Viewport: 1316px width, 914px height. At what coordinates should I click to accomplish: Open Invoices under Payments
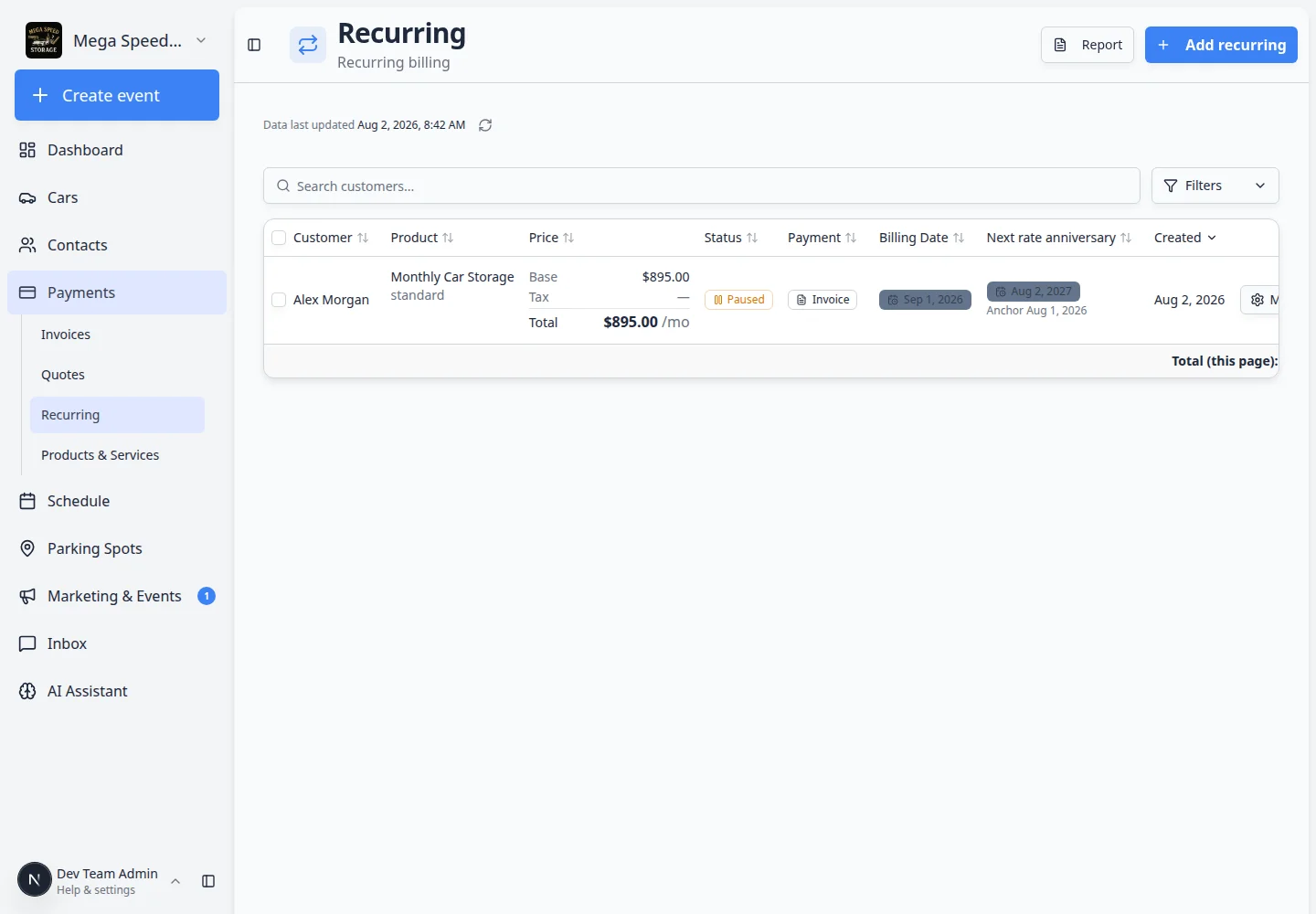point(117,335)
